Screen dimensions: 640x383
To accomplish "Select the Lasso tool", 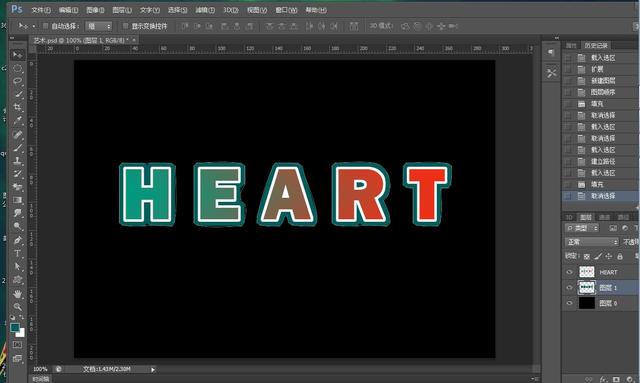I will [x=17, y=81].
